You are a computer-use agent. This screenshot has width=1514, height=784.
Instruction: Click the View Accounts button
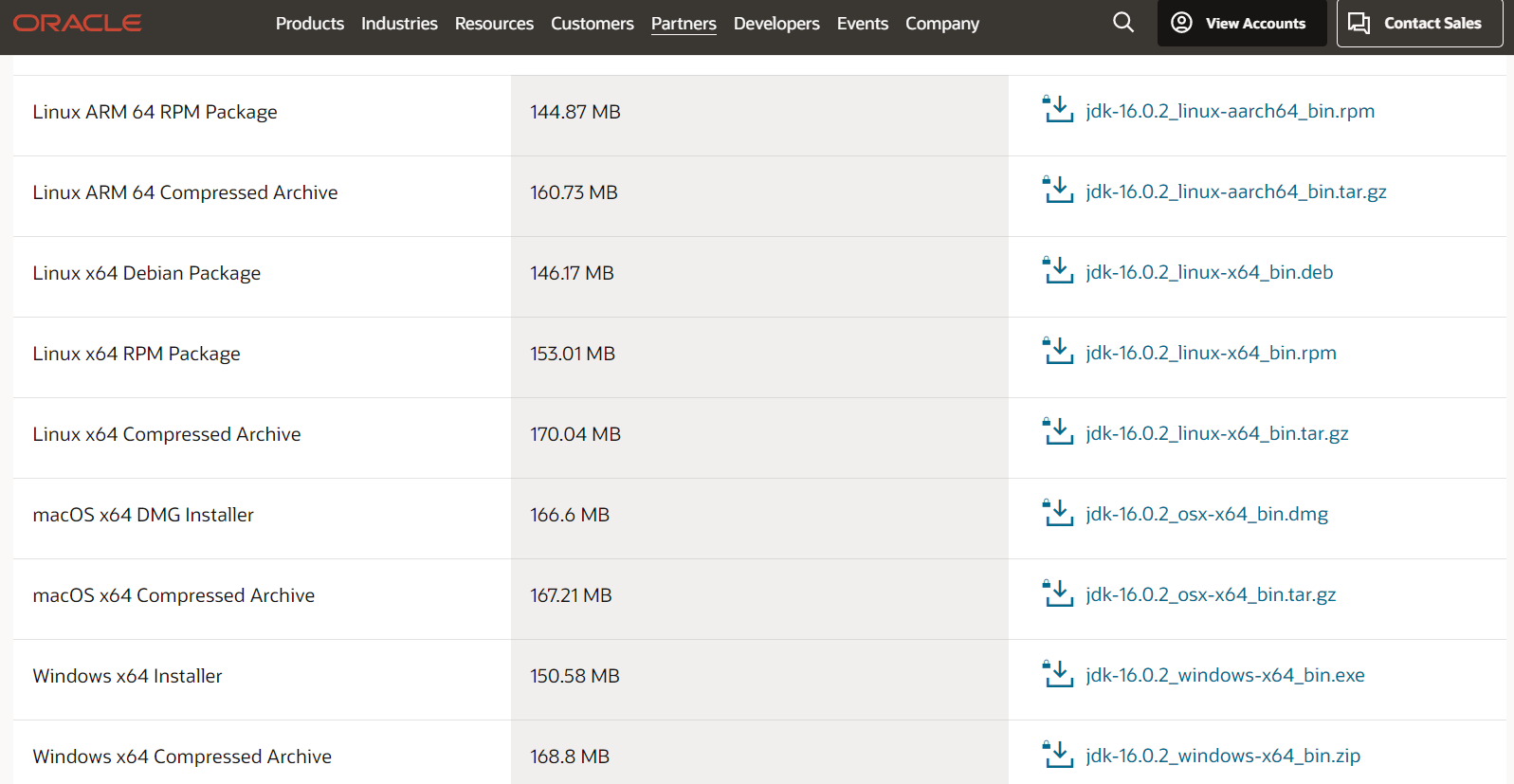[x=1242, y=23]
